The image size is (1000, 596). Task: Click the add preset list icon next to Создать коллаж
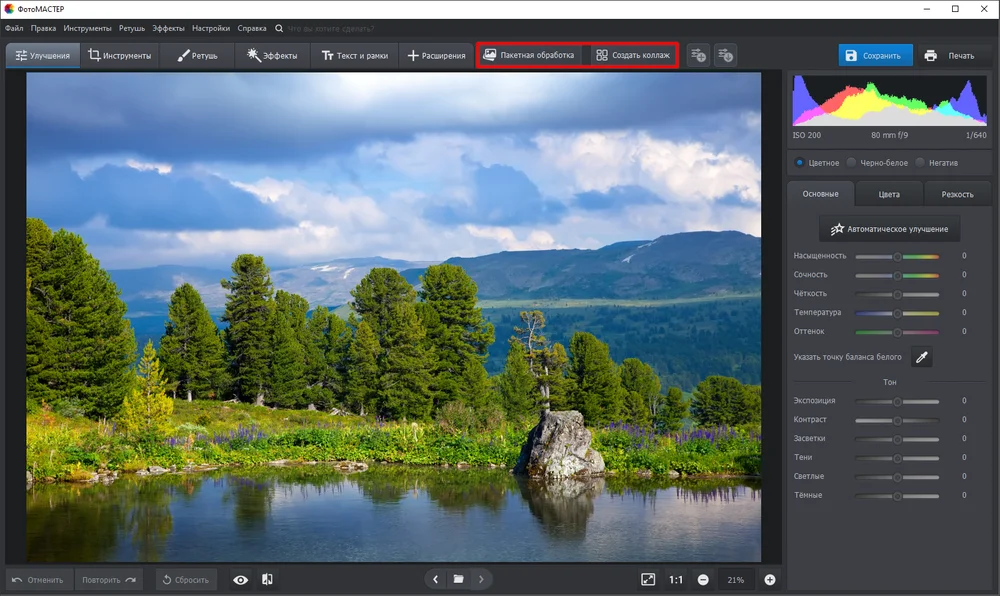pyautogui.click(x=698, y=55)
